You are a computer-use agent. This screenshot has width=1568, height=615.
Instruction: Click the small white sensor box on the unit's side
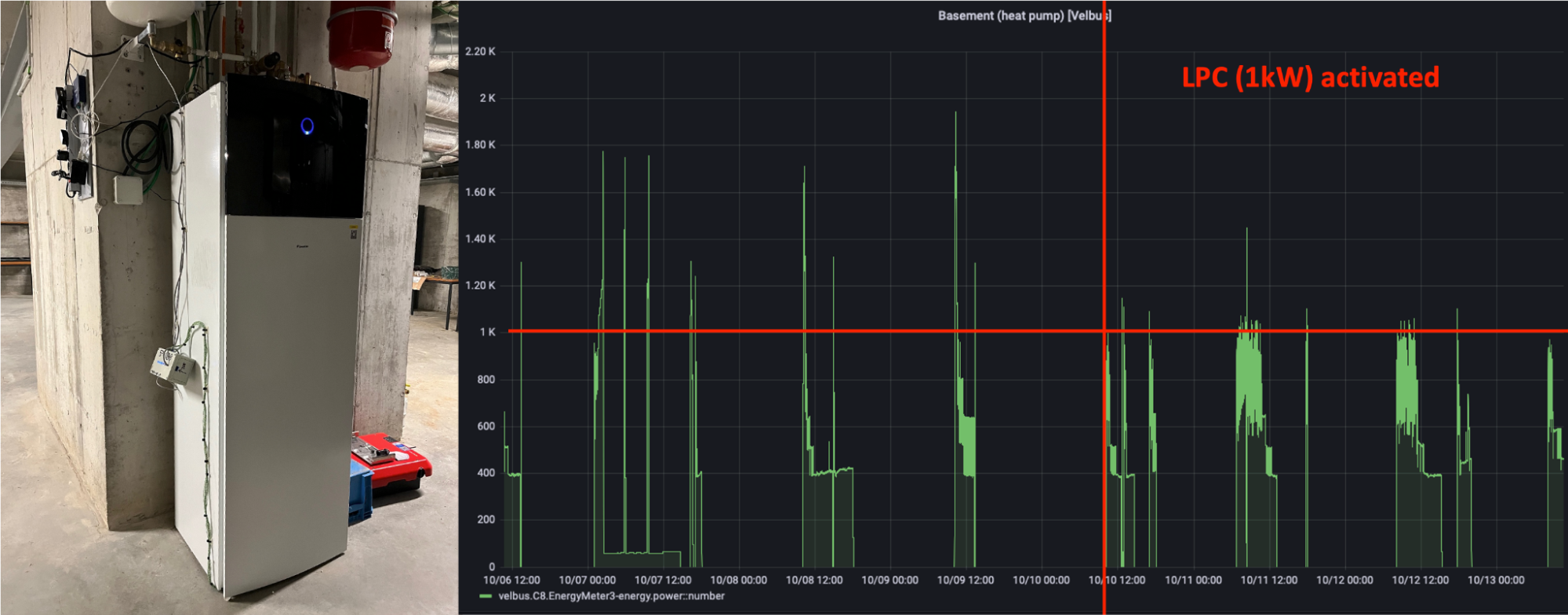[173, 366]
